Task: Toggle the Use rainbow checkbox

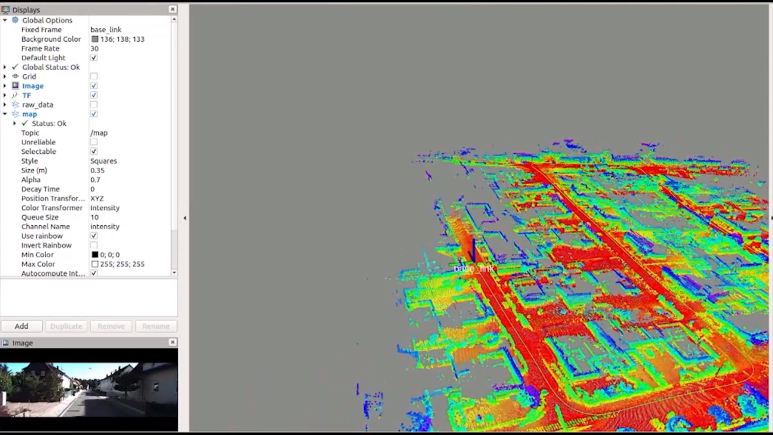Action: [x=94, y=236]
